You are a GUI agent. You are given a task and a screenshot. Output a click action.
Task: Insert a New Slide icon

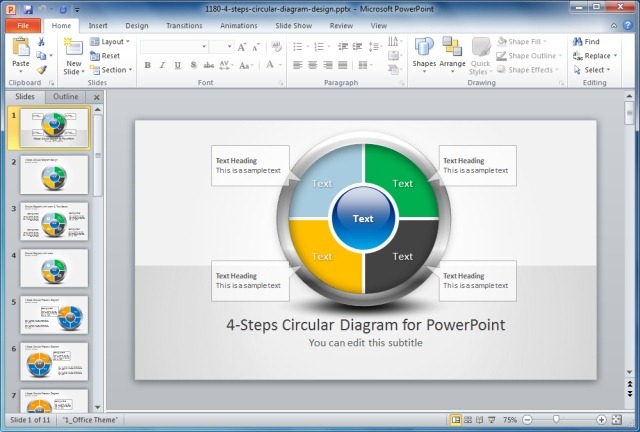coord(73,47)
